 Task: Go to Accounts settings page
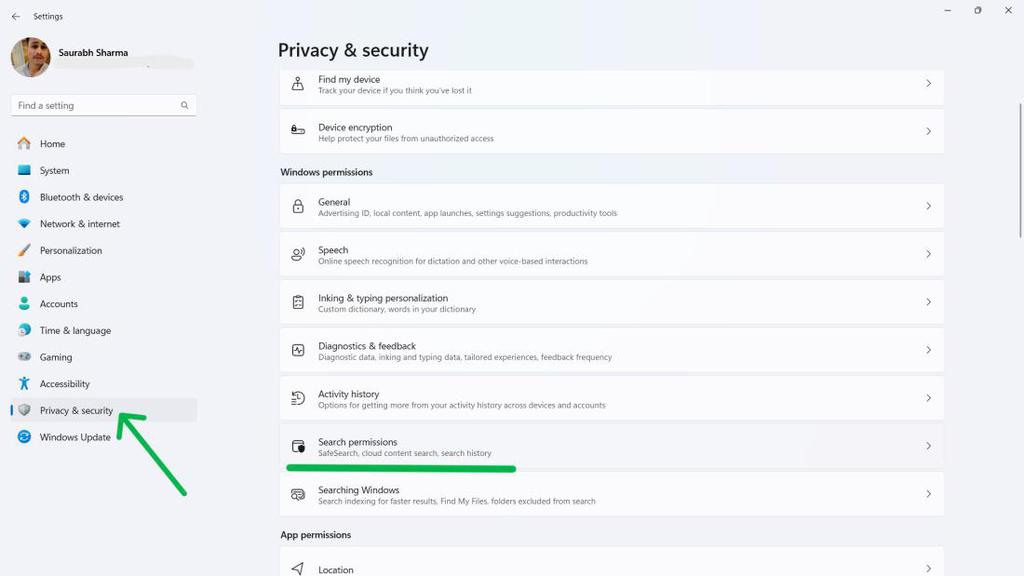point(58,304)
